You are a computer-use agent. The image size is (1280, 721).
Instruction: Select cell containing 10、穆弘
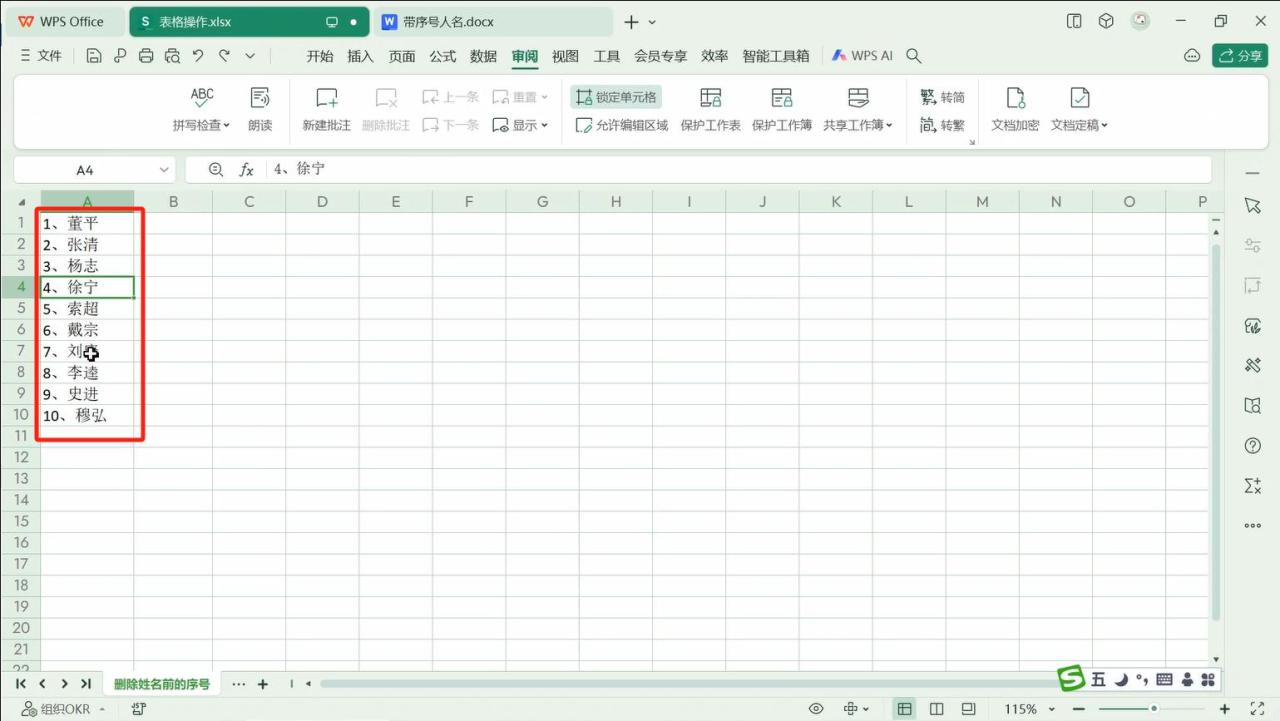(x=87, y=415)
